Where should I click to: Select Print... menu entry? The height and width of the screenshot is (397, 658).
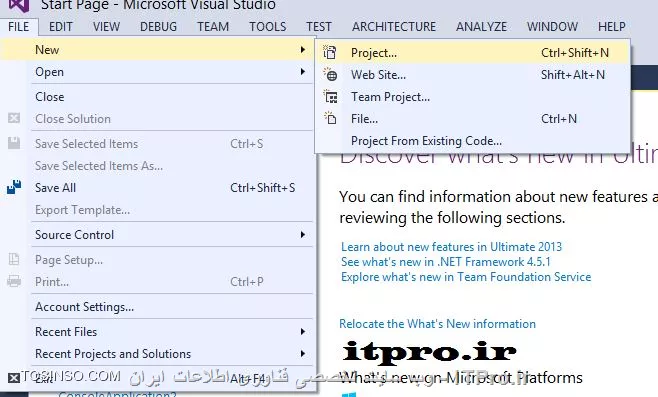pos(157,282)
